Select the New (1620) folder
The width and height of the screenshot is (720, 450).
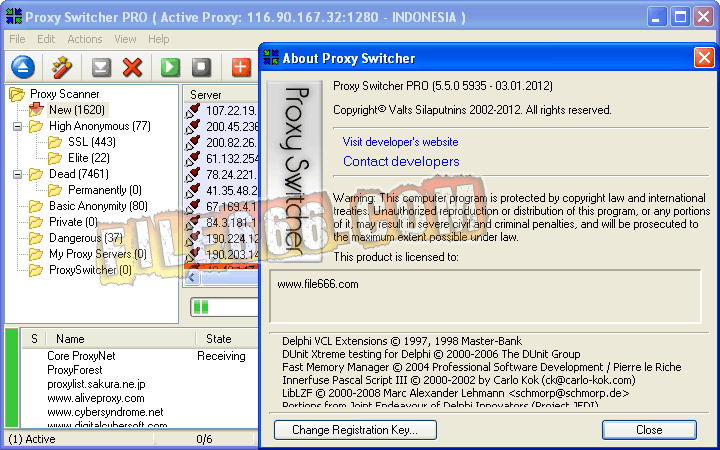77,110
